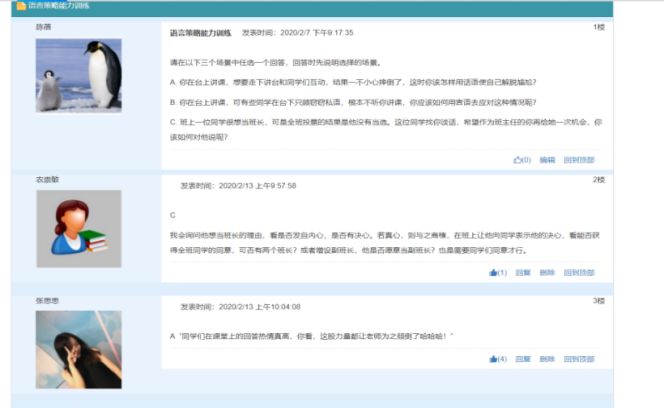Click the 2楼 poster's username above cartoon avatar
664x408 pixels.
(x=47, y=180)
